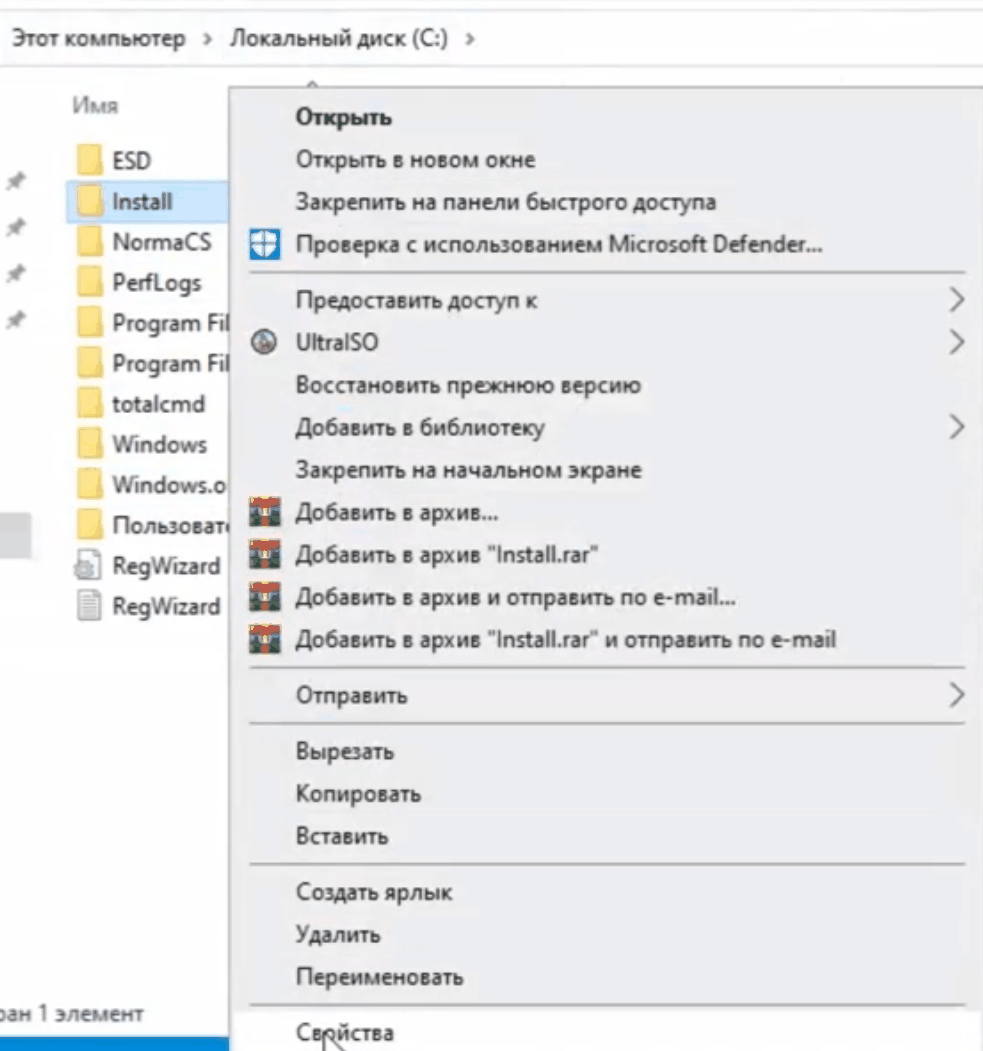Expand the 'Отправить' submenu arrow
The height and width of the screenshot is (1051, 983).
[956, 696]
